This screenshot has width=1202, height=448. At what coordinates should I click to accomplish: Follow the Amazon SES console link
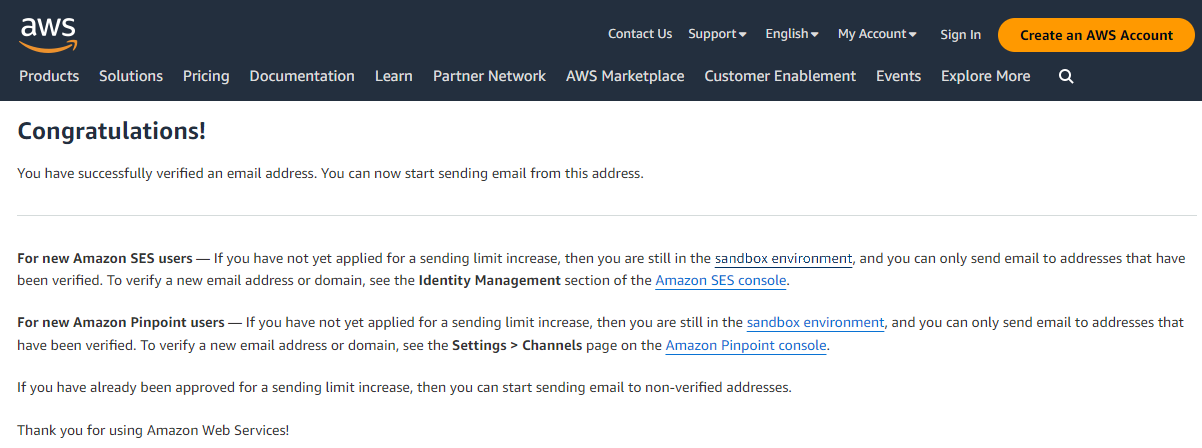[x=721, y=281]
